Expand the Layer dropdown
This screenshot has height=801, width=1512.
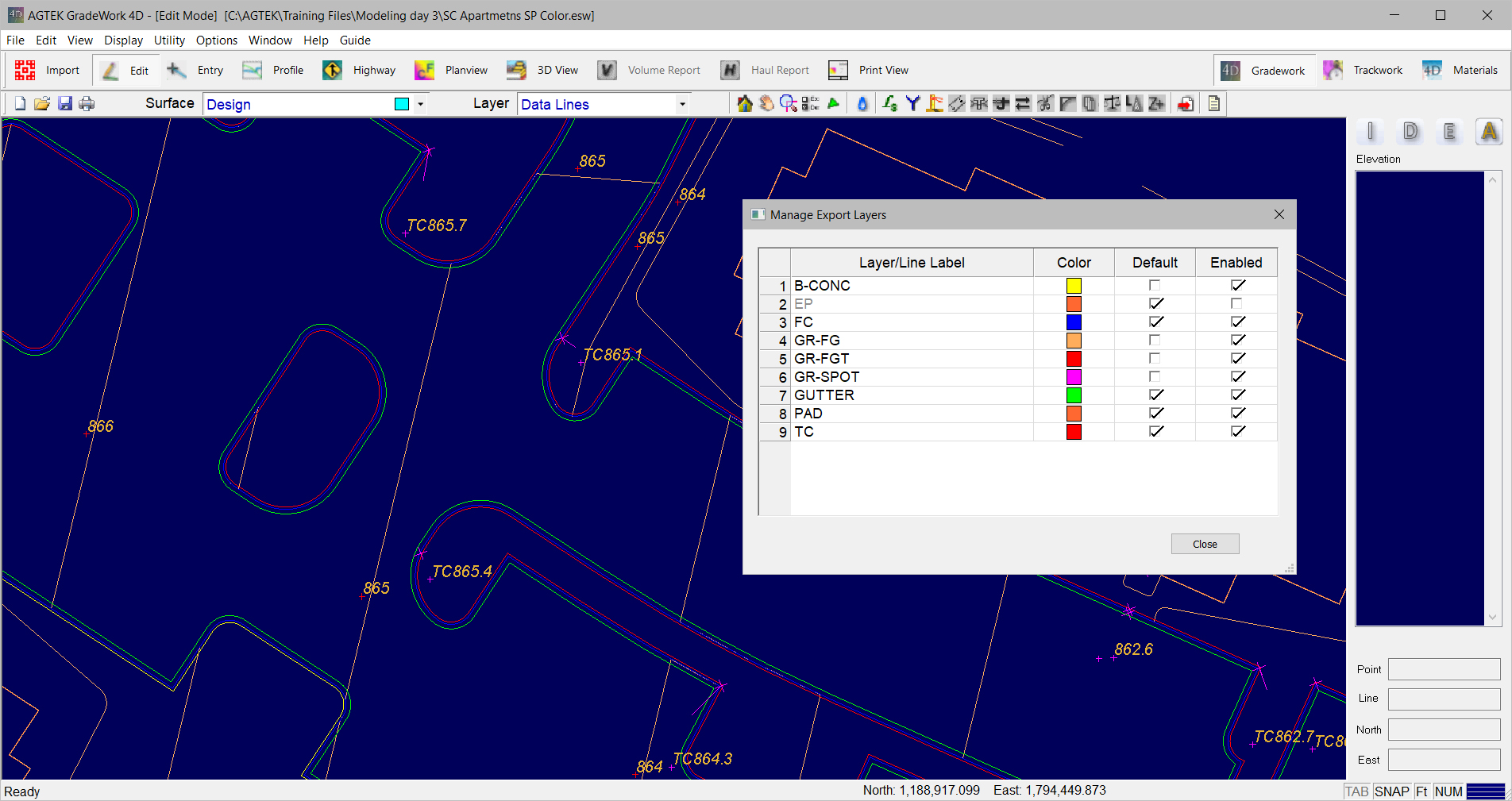[681, 104]
